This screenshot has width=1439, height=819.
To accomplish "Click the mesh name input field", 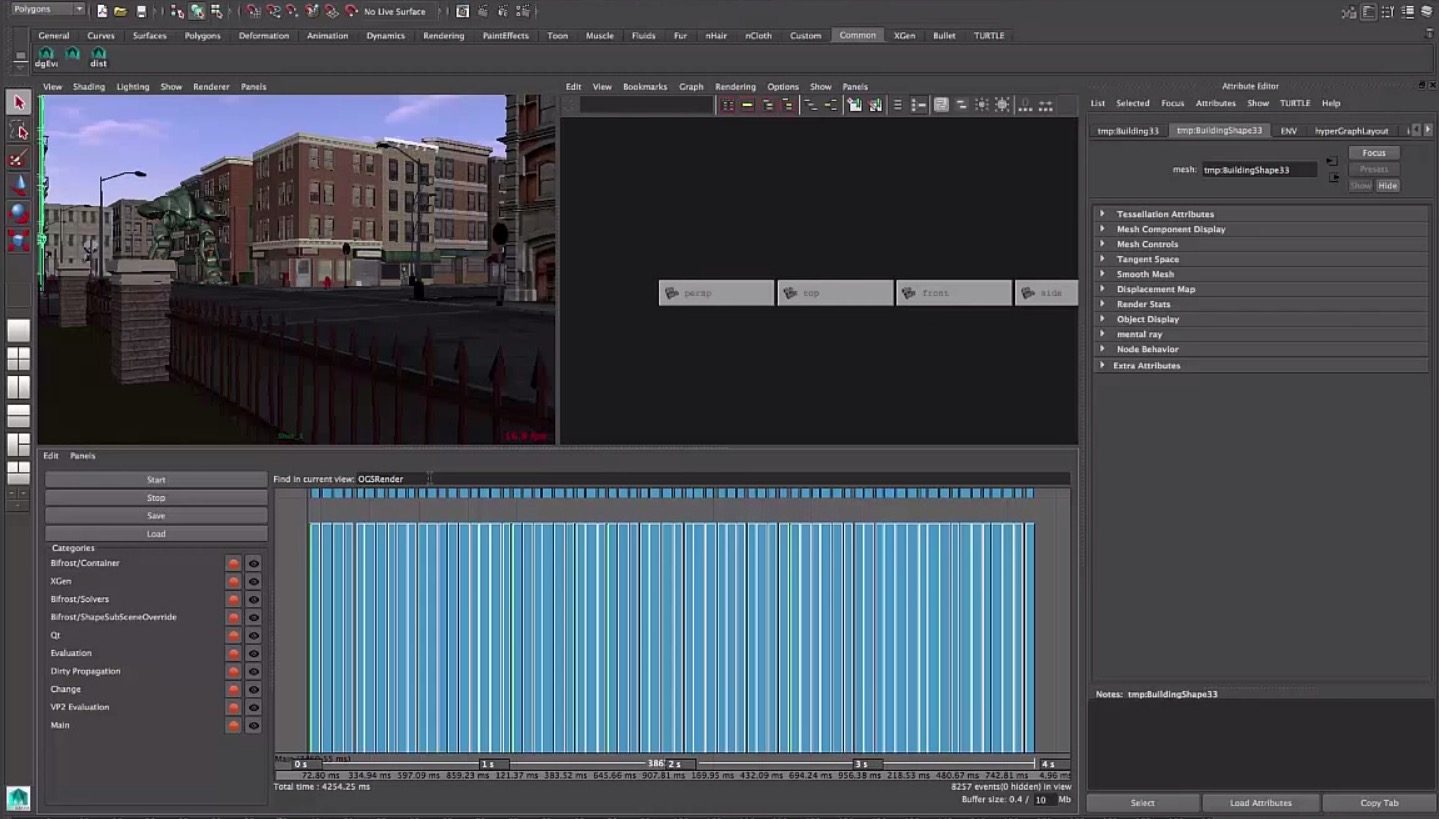I will pyautogui.click(x=1259, y=170).
